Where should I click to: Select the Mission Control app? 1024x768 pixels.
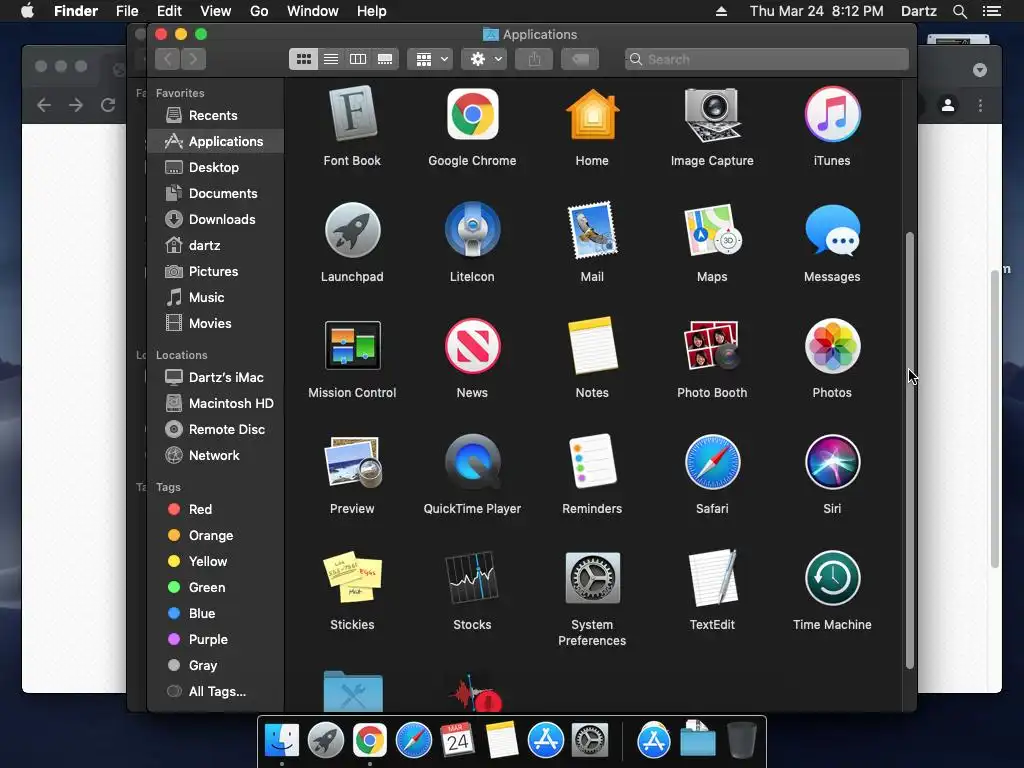[x=352, y=345]
